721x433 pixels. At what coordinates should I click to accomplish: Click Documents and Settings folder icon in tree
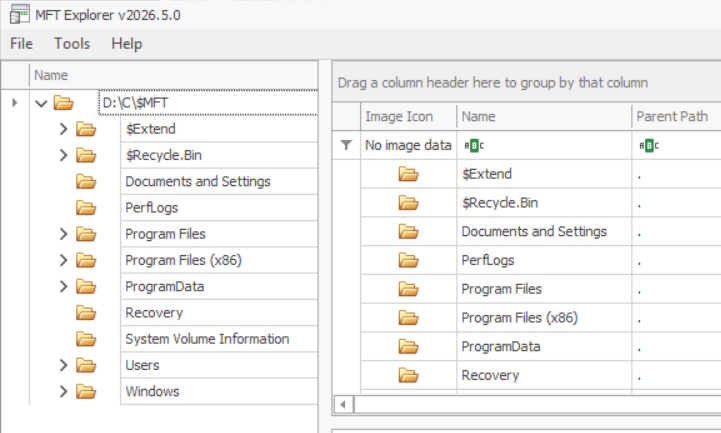[x=86, y=182]
